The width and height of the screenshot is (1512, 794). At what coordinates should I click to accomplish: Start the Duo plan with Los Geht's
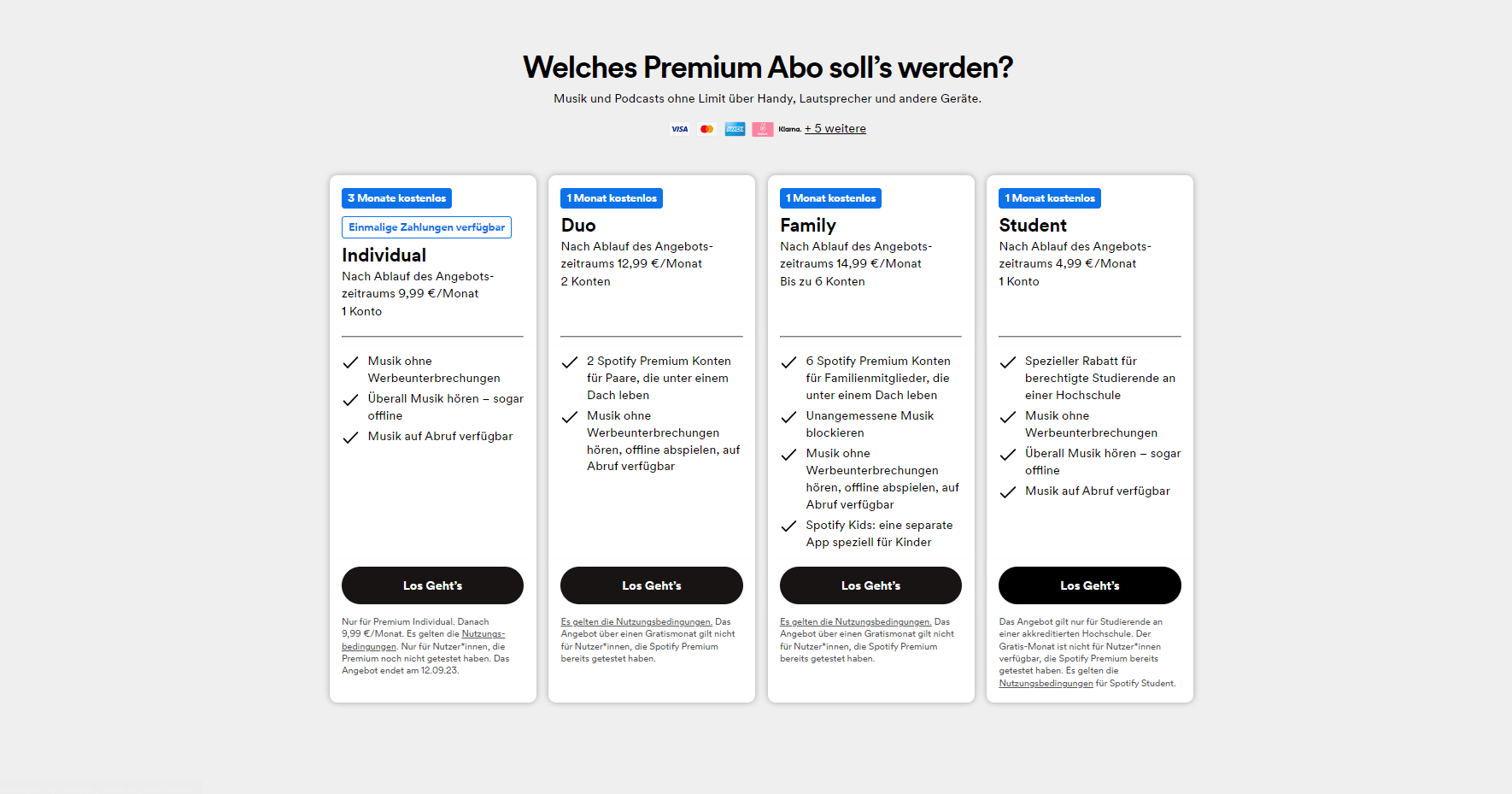pyautogui.click(x=652, y=585)
